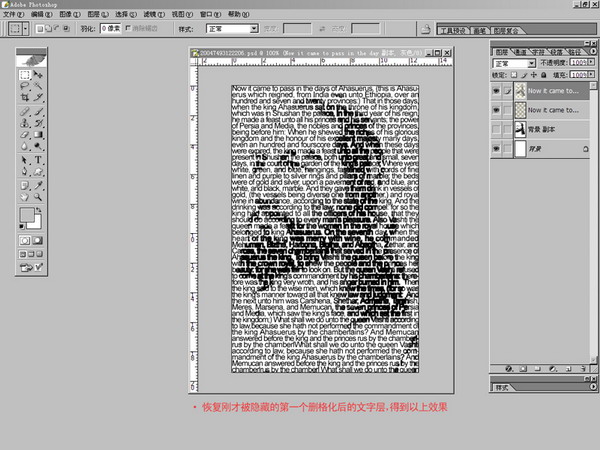This screenshot has width=600, height=450.
Task: Hide the top 'Now it came to...' layer
Action: tap(497, 89)
